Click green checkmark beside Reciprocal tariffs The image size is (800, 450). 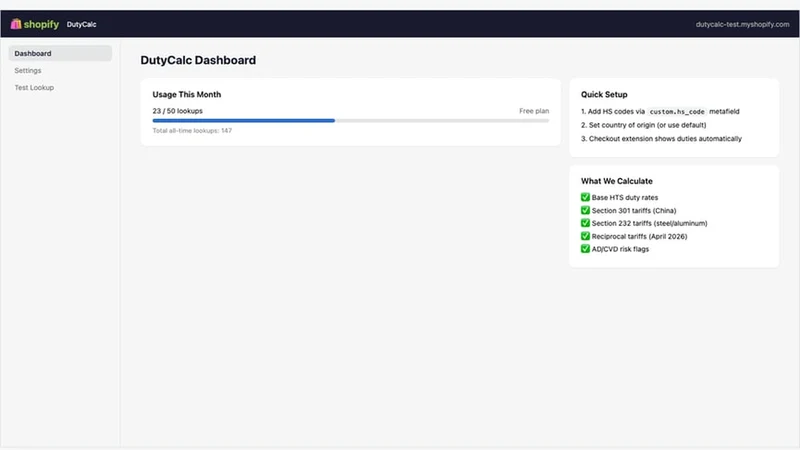click(585, 236)
